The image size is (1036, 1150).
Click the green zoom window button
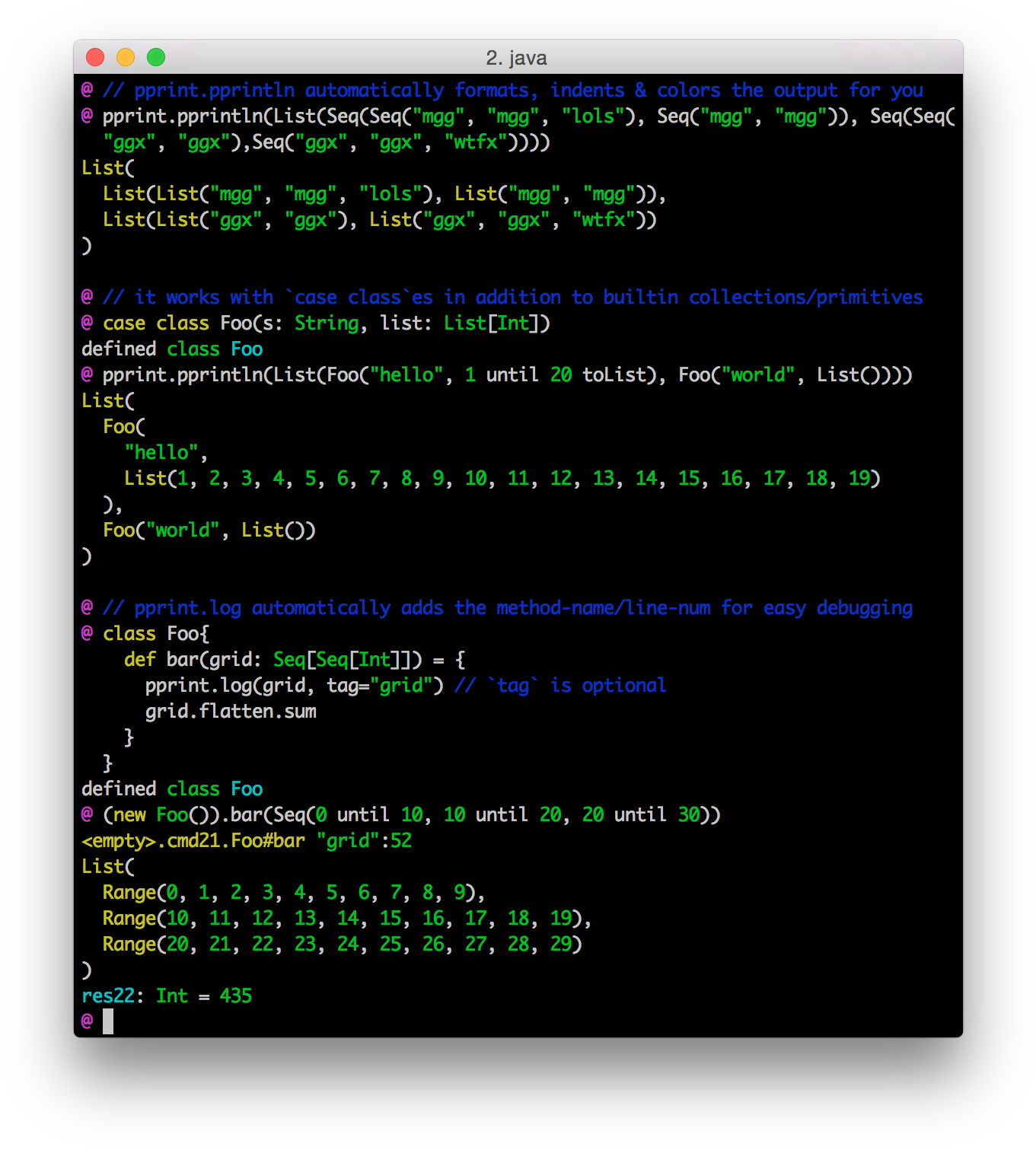[156, 57]
